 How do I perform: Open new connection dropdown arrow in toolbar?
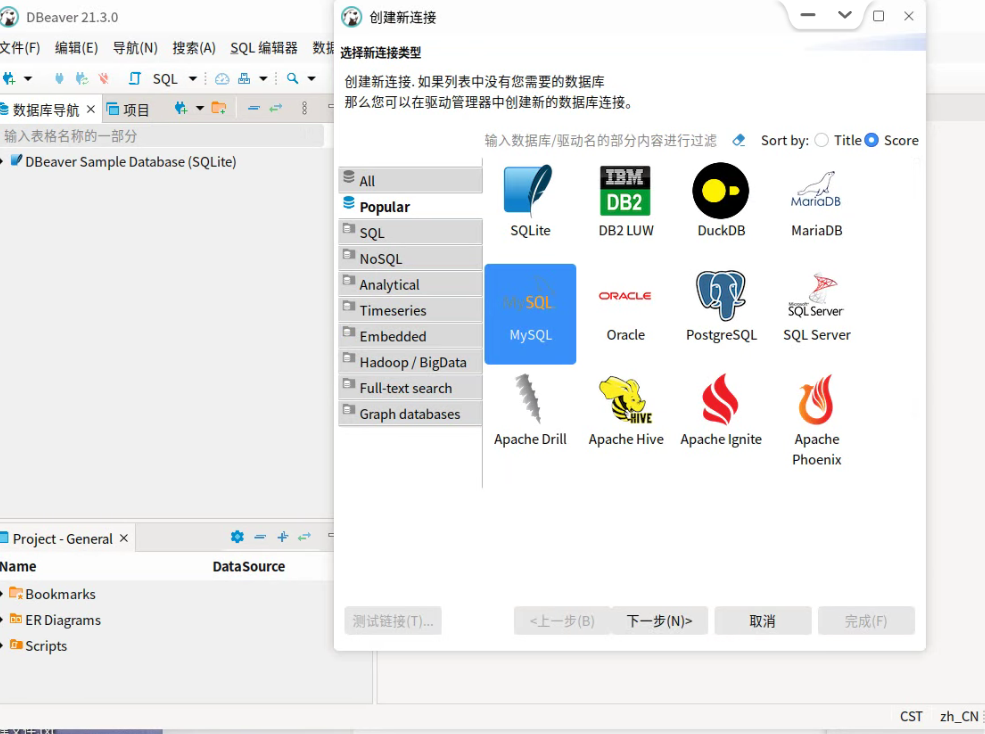(28, 79)
